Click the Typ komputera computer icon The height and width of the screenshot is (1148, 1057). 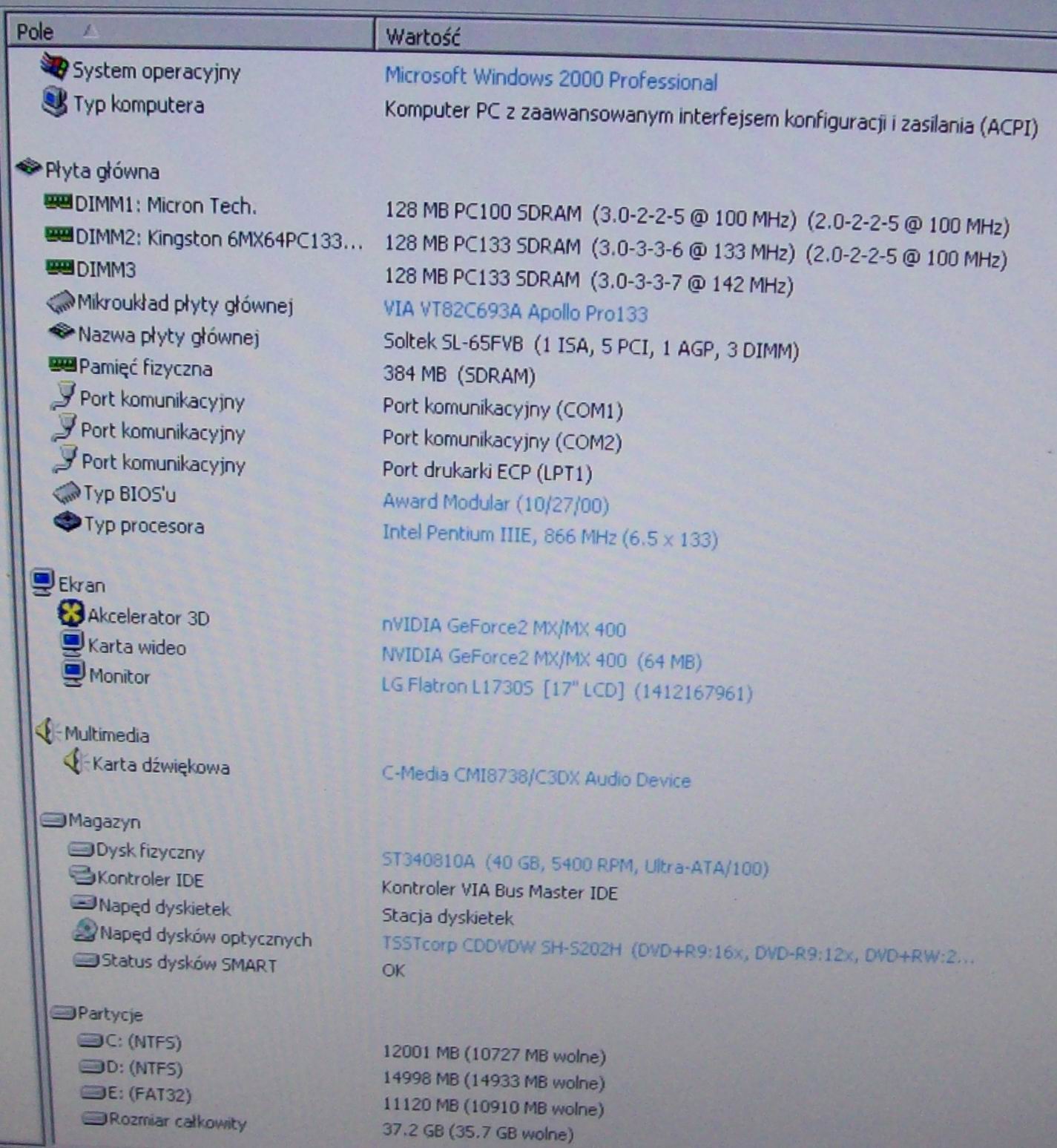tap(55, 101)
